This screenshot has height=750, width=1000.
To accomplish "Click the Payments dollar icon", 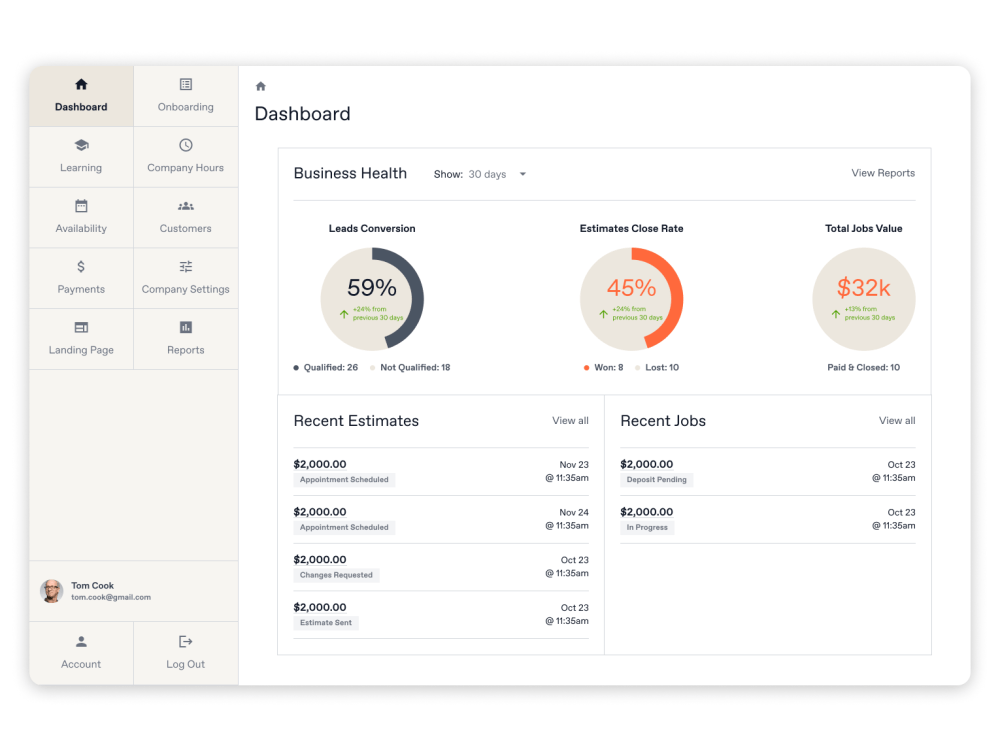I will click(x=80, y=266).
